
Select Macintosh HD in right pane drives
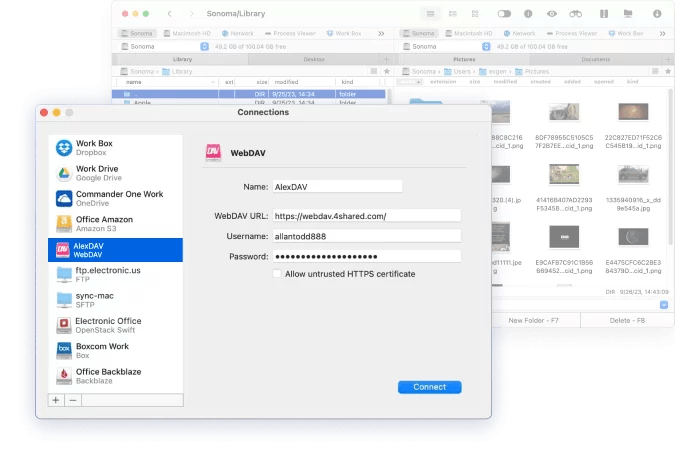point(468,33)
